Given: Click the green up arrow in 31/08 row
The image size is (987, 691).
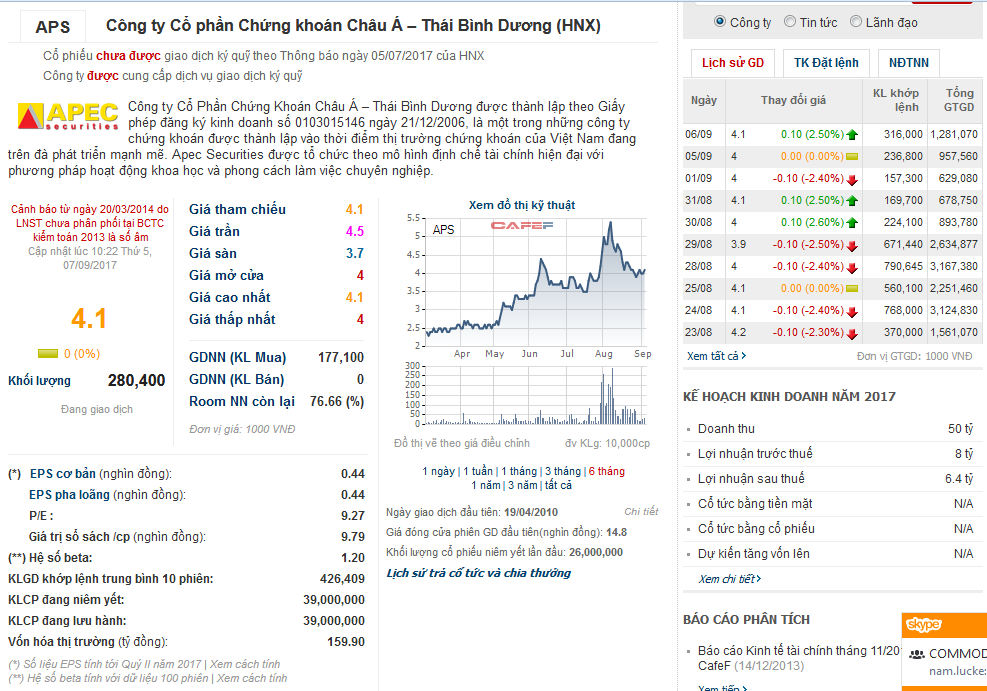Looking at the screenshot, I should (852, 201).
